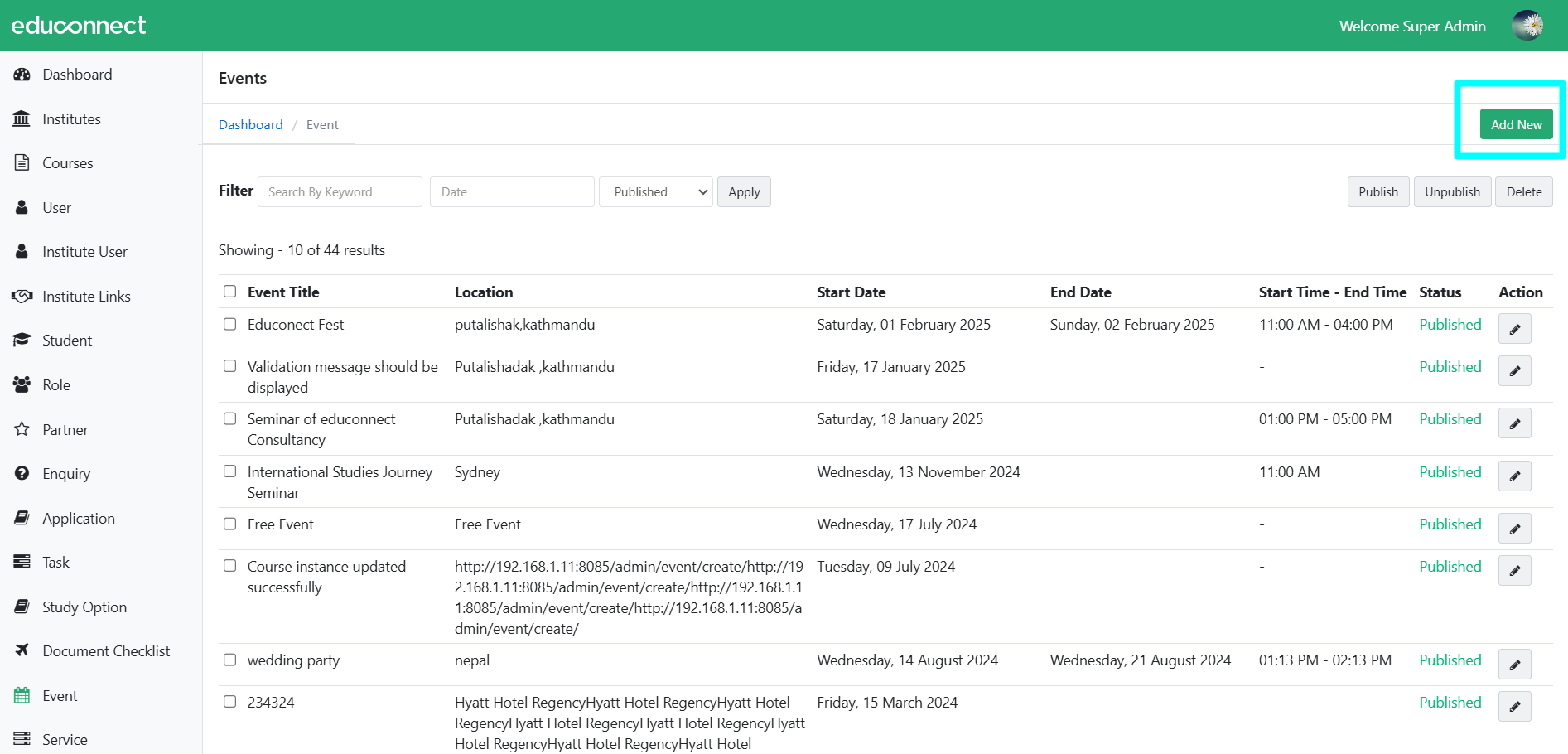This screenshot has width=1568, height=754.
Task: Toggle the select-all checkbox beside Event Title
Action: click(x=230, y=292)
